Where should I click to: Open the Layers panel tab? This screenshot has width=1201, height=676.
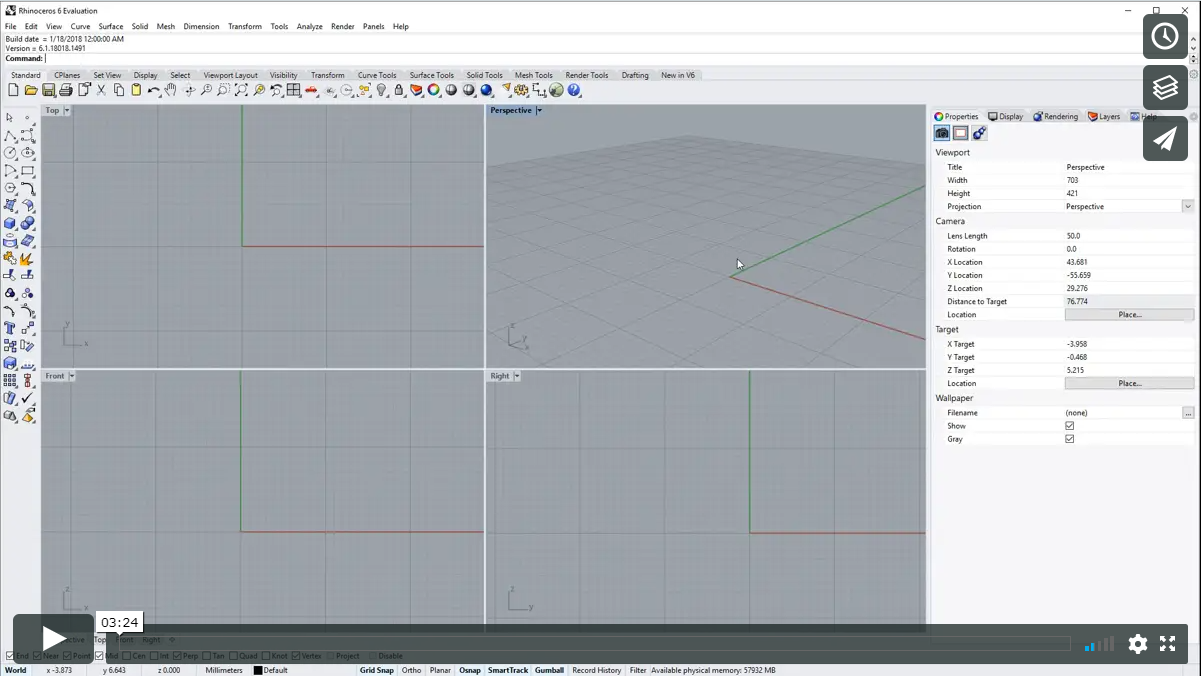pos(1105,117)
